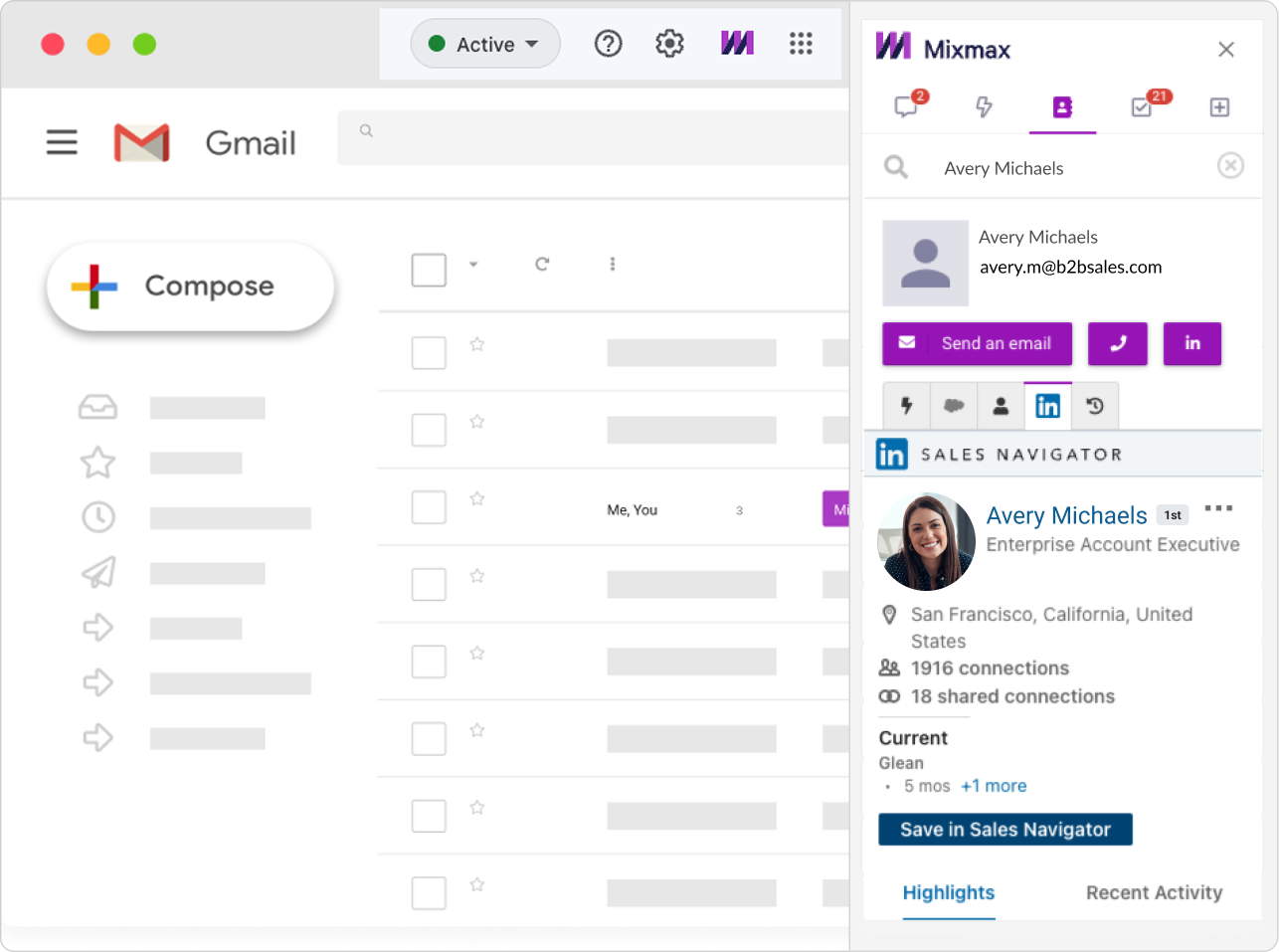The width and height of the screenshot is (1279, 952).
Task: Open the Inbox tray folder icon
Action: (x=97, y=407)
